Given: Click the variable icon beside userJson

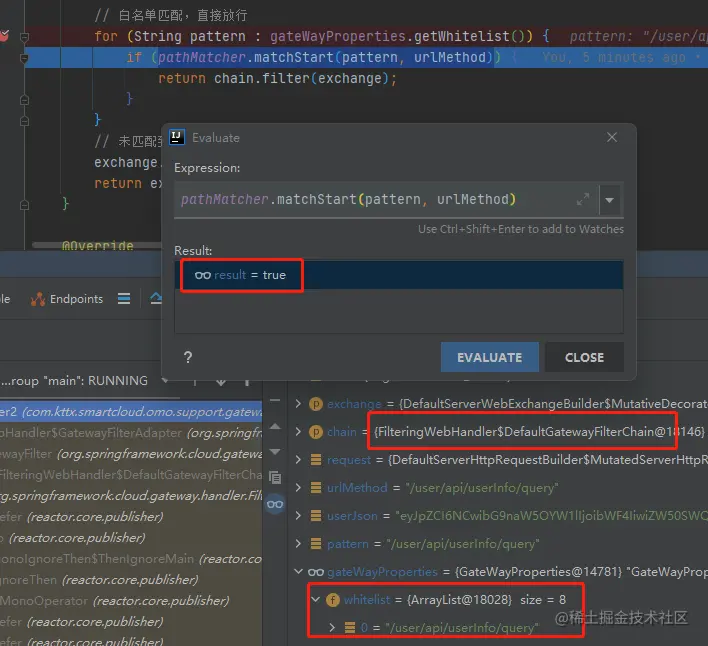Looking at the screenshot, I should pyautogui.click(x=316, y=516).
